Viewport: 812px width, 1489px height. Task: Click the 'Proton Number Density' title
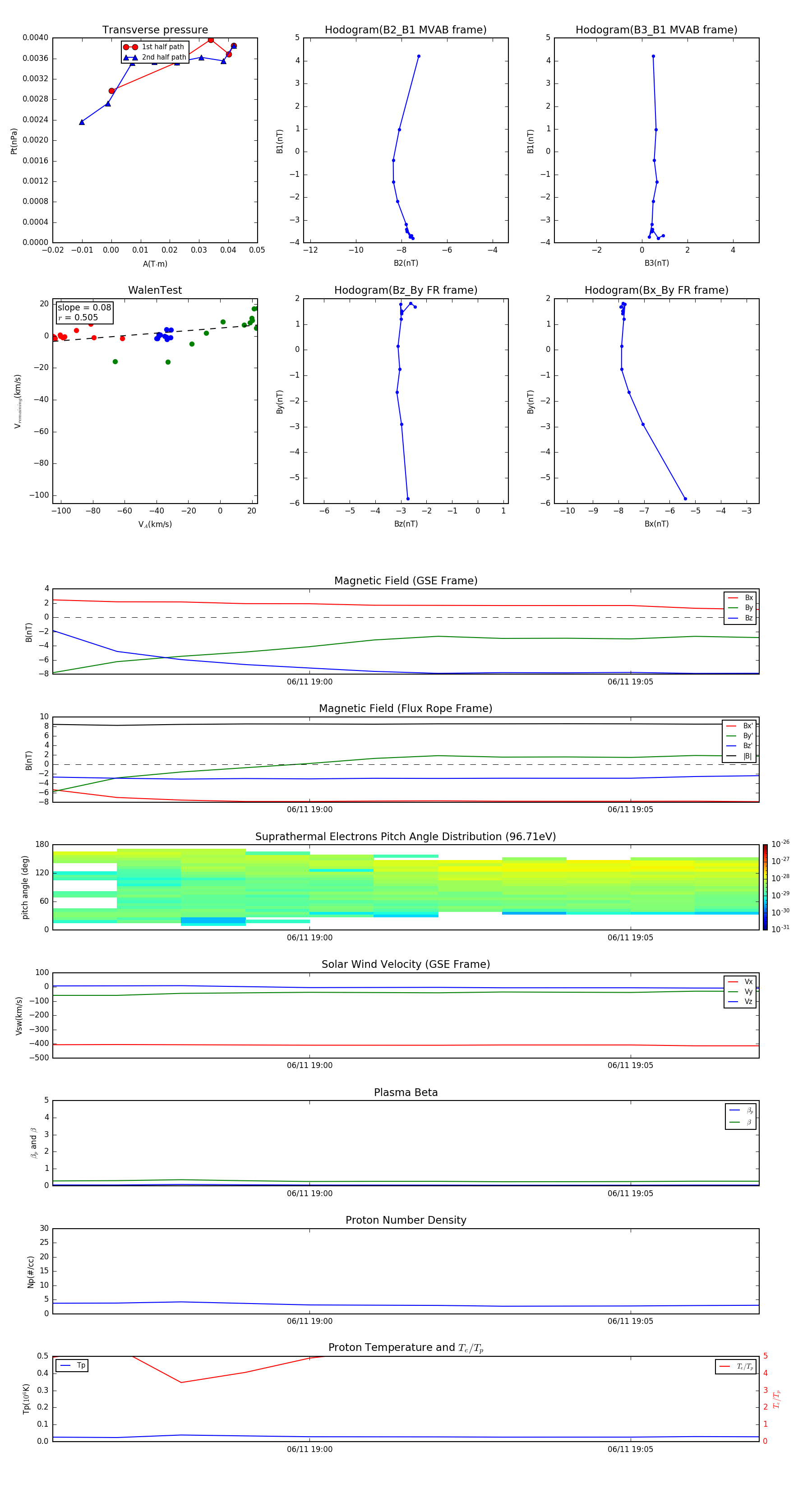point(406,1220)
